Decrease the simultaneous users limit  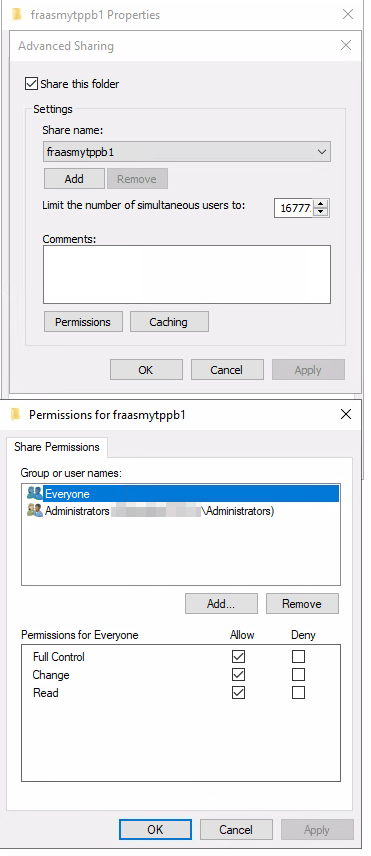point(321,212)
